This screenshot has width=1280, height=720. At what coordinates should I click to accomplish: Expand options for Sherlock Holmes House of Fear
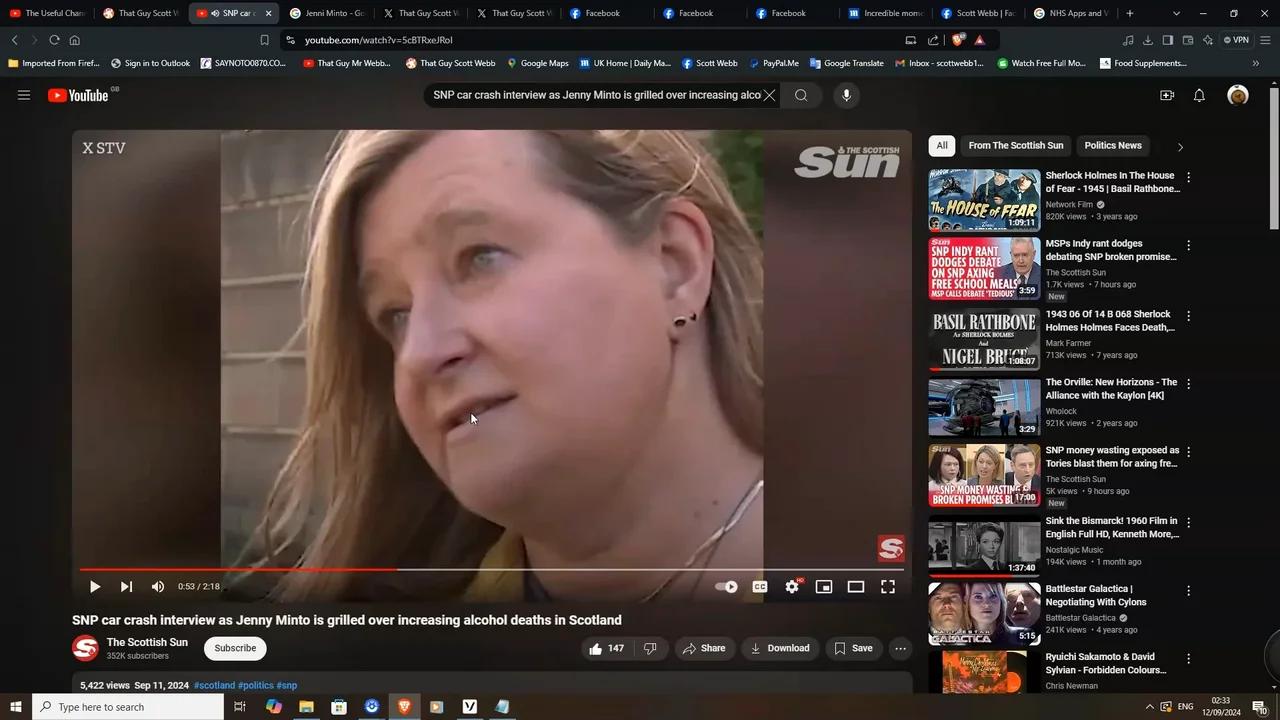click(1188, 177)
